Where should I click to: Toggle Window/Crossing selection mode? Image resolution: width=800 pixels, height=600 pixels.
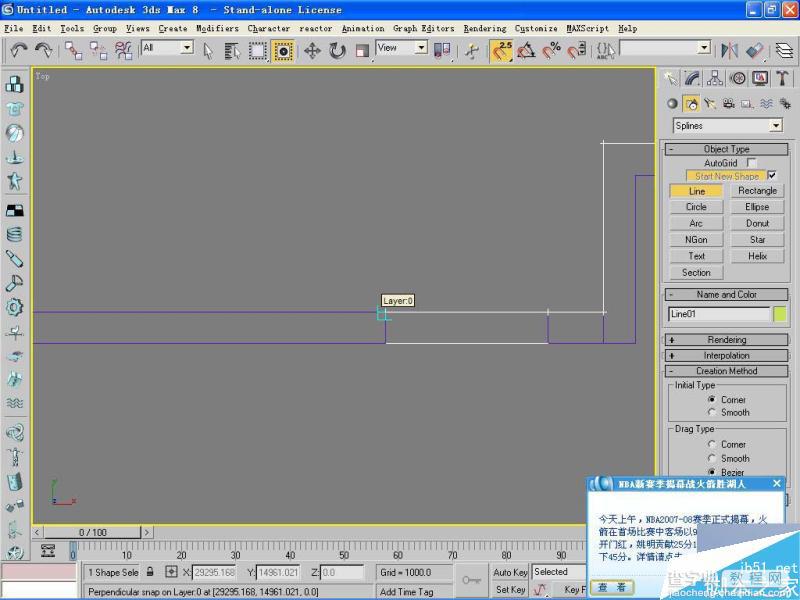pos(283,51)
